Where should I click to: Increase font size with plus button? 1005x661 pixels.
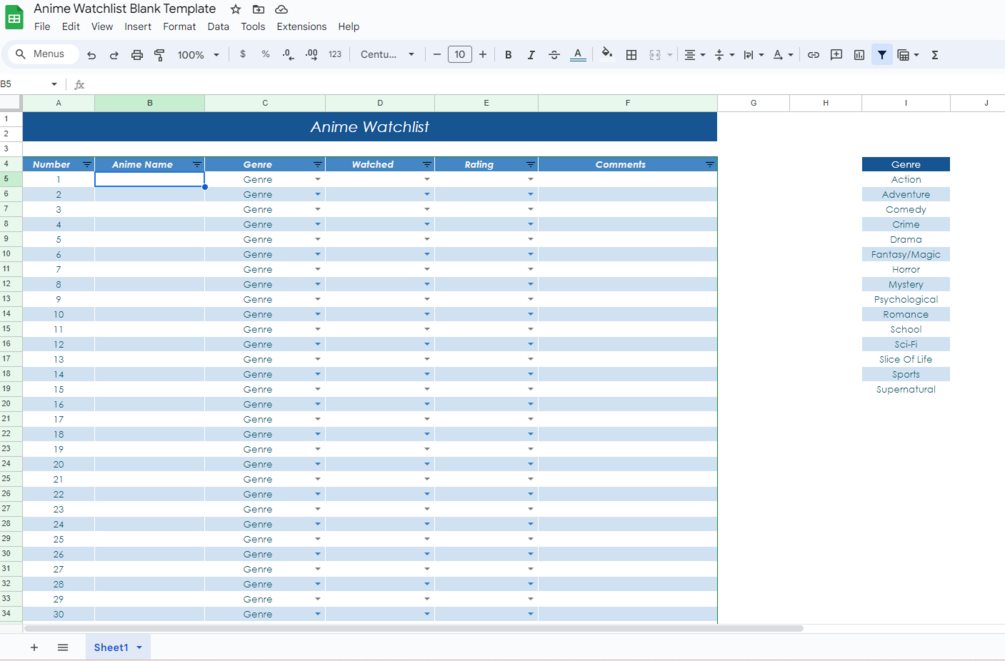click(x=483, y=55)
